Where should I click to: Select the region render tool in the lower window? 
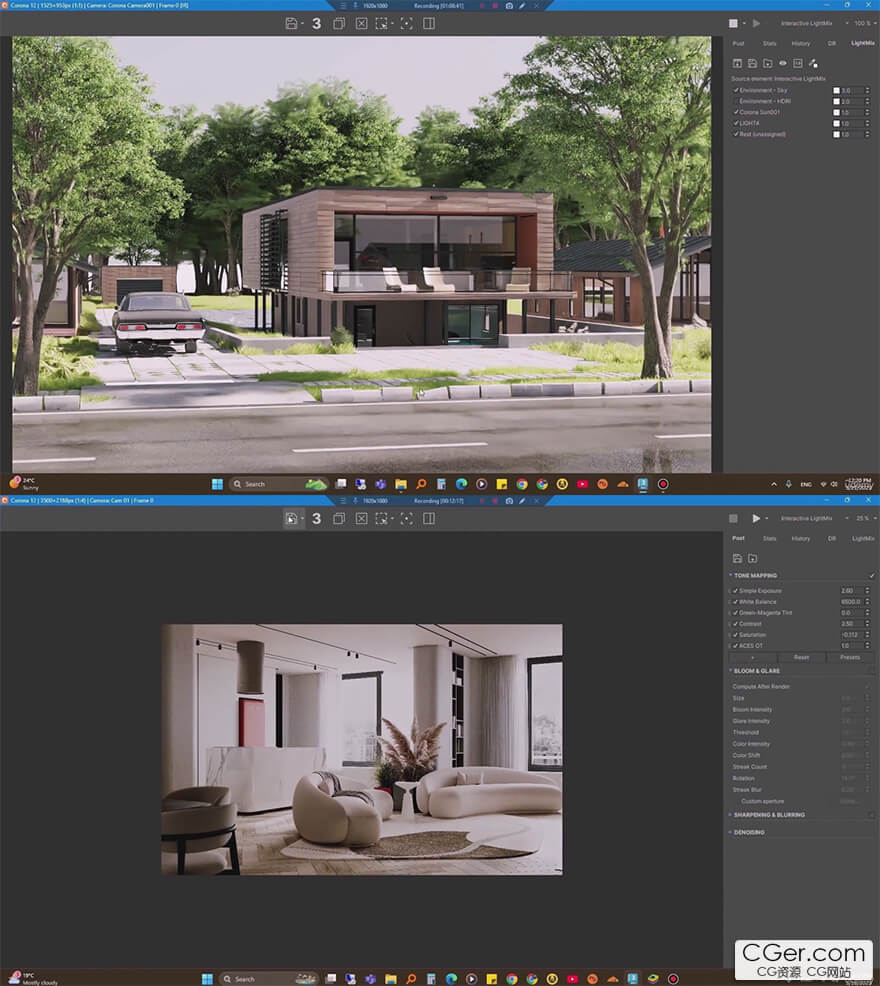coord(382,519)
